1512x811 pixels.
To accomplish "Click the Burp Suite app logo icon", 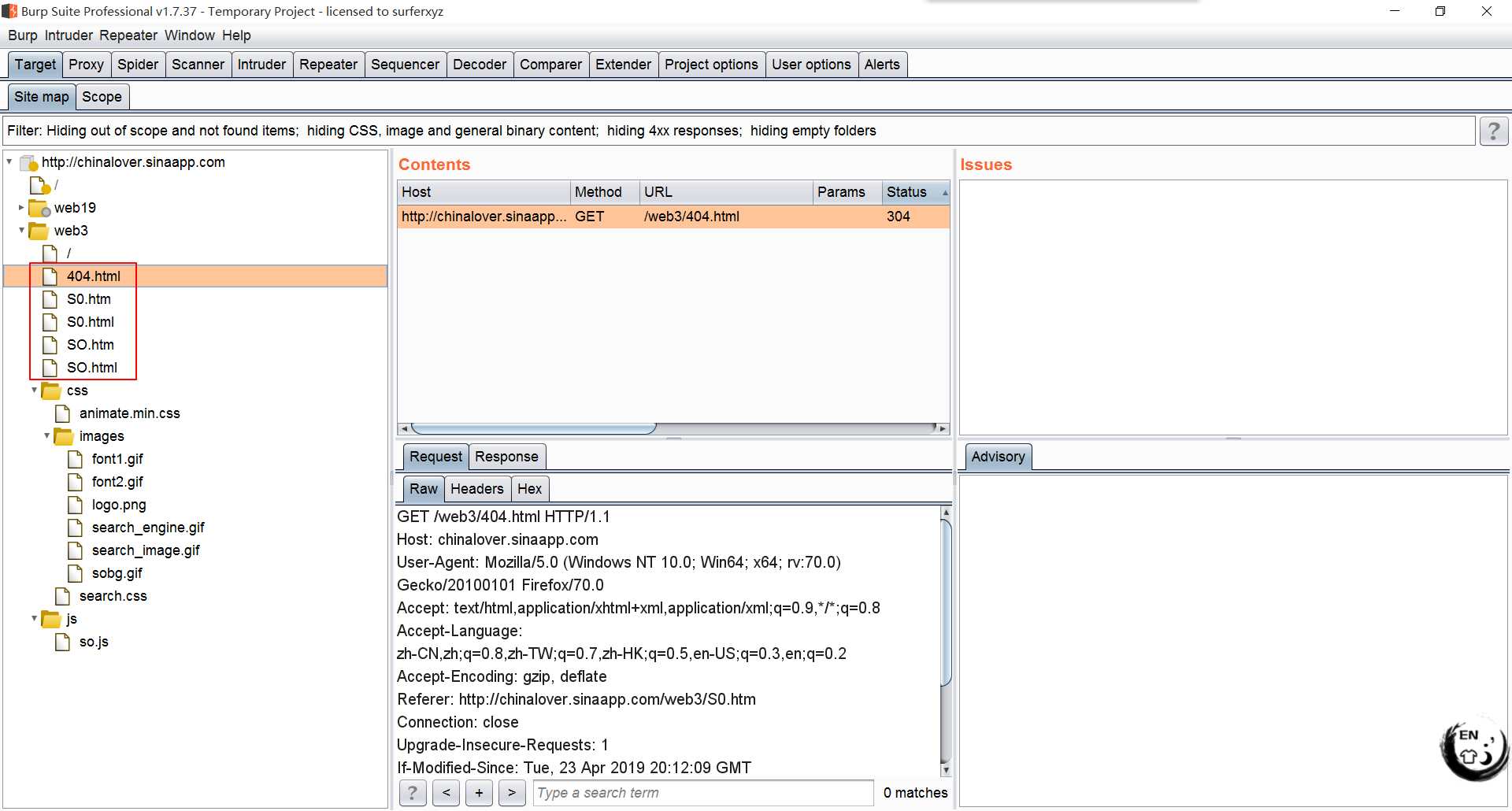I will 9,11.
